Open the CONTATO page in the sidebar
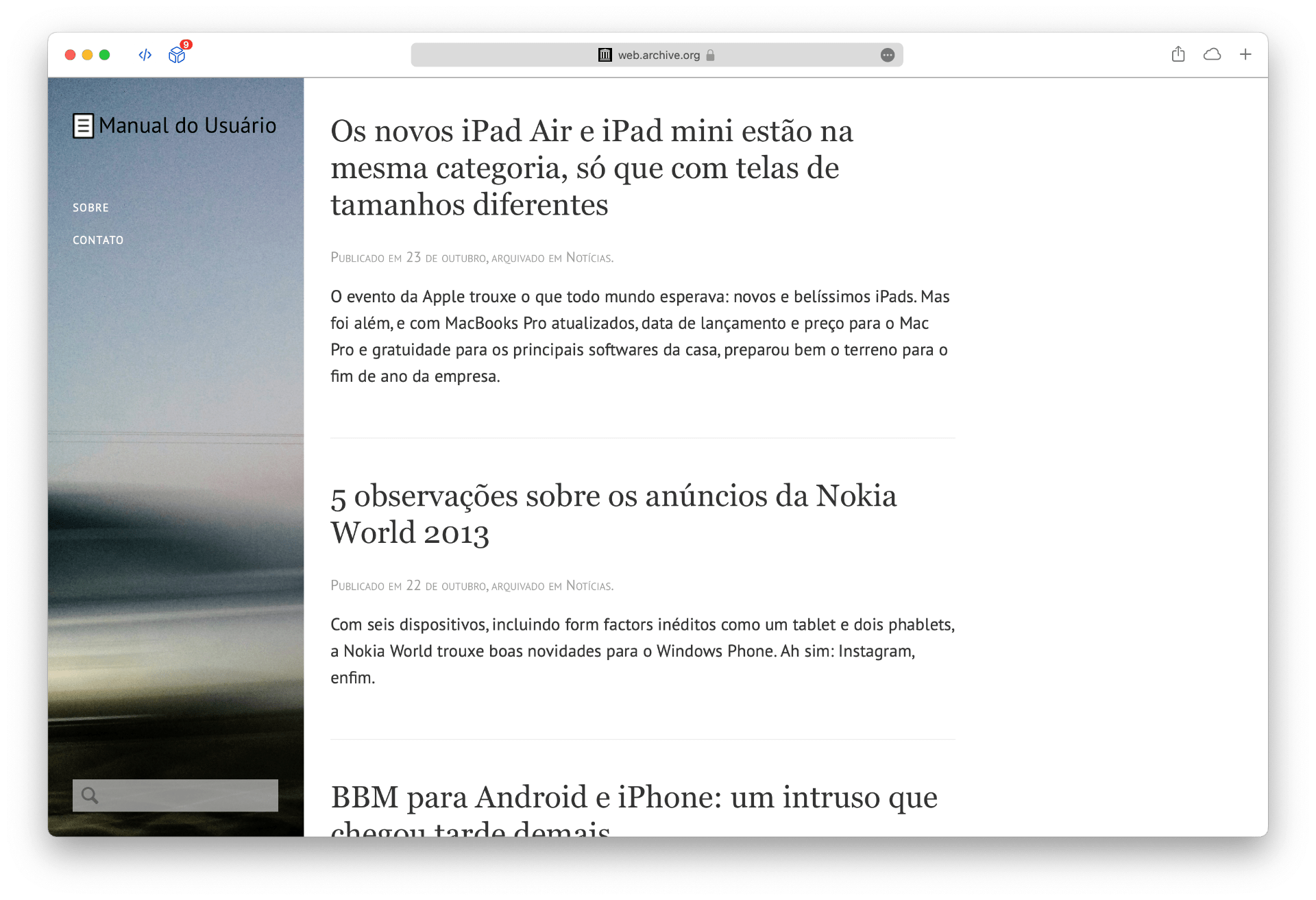This screenshot has height=900, width=1316. (98, 240)
